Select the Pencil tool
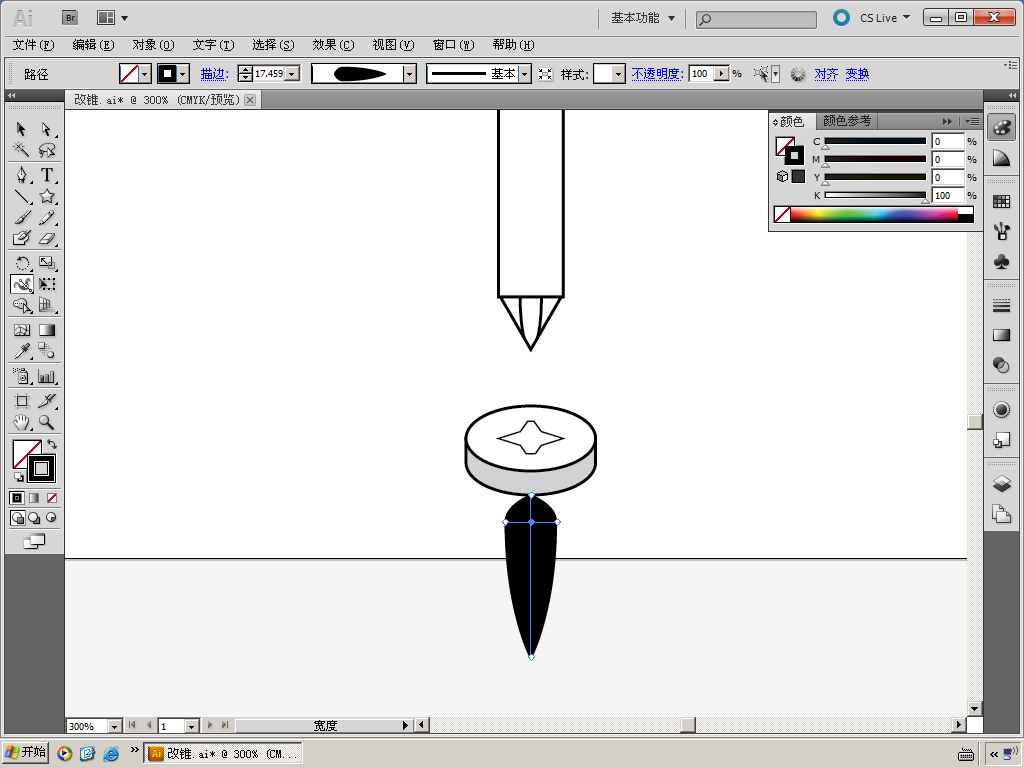 click(46, 217)
